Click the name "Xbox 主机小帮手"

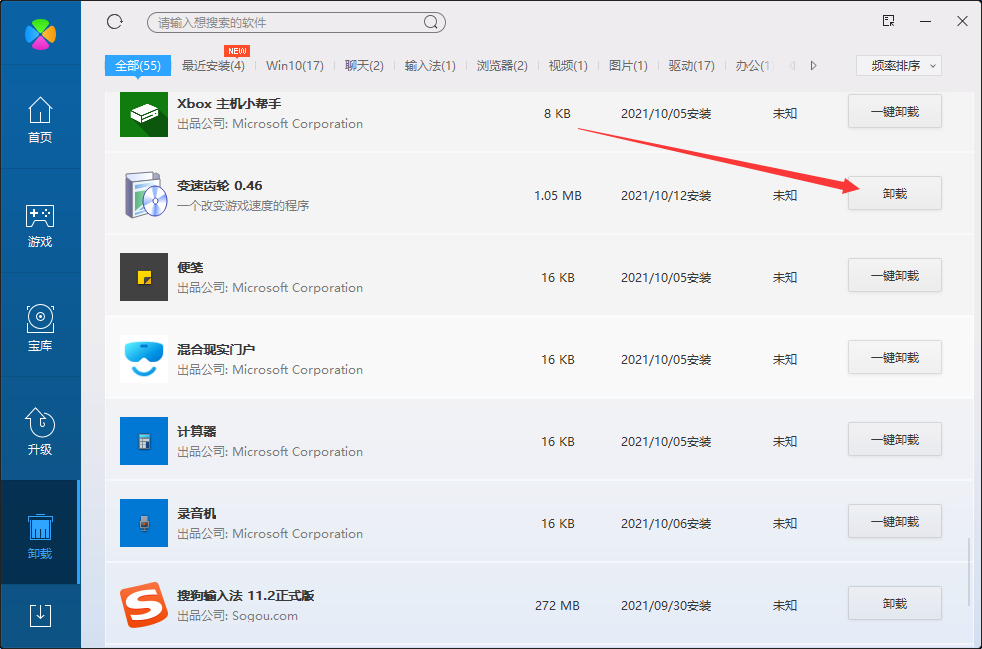pyautogui.click(x=229, y=103)
